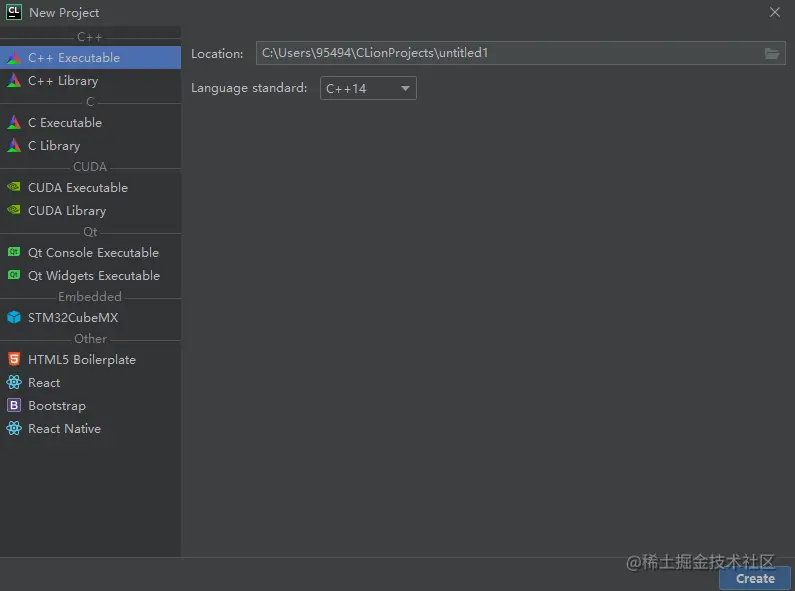Click the CUDA Library NVIDIA icon
The image size is (795, 591).
coord(14,210)
